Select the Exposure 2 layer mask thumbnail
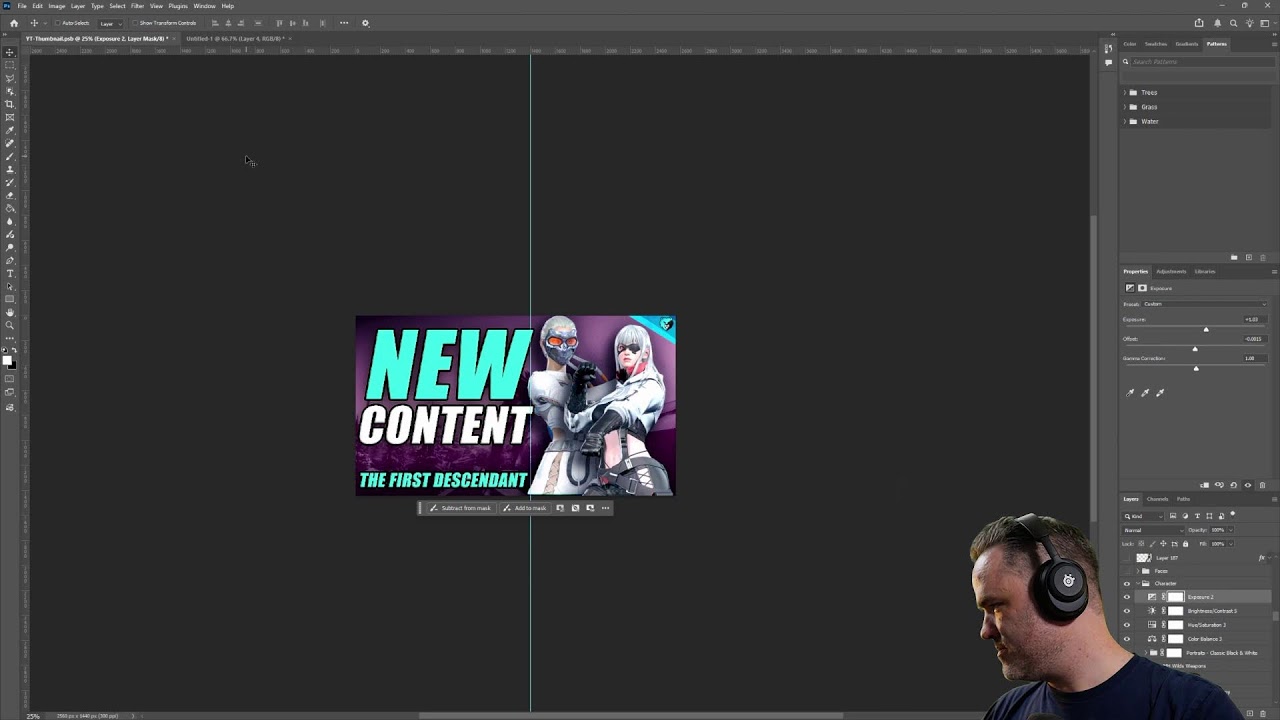This screenshot has height=720, width=1280. [x=1176, y=597]
